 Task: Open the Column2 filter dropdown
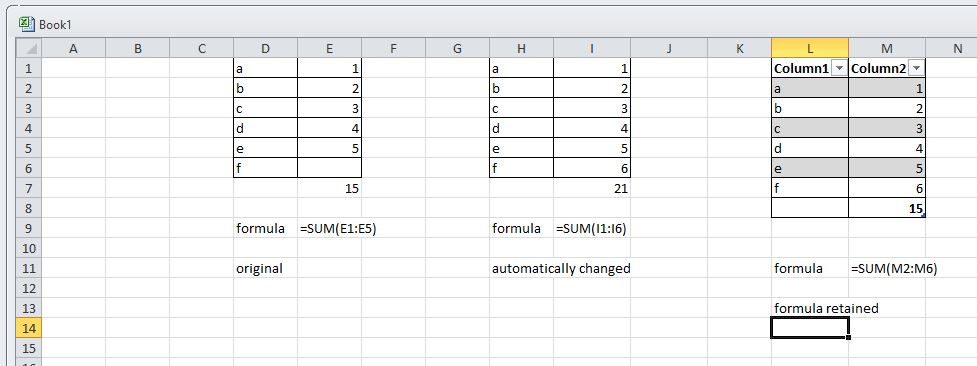coord(917,69)
